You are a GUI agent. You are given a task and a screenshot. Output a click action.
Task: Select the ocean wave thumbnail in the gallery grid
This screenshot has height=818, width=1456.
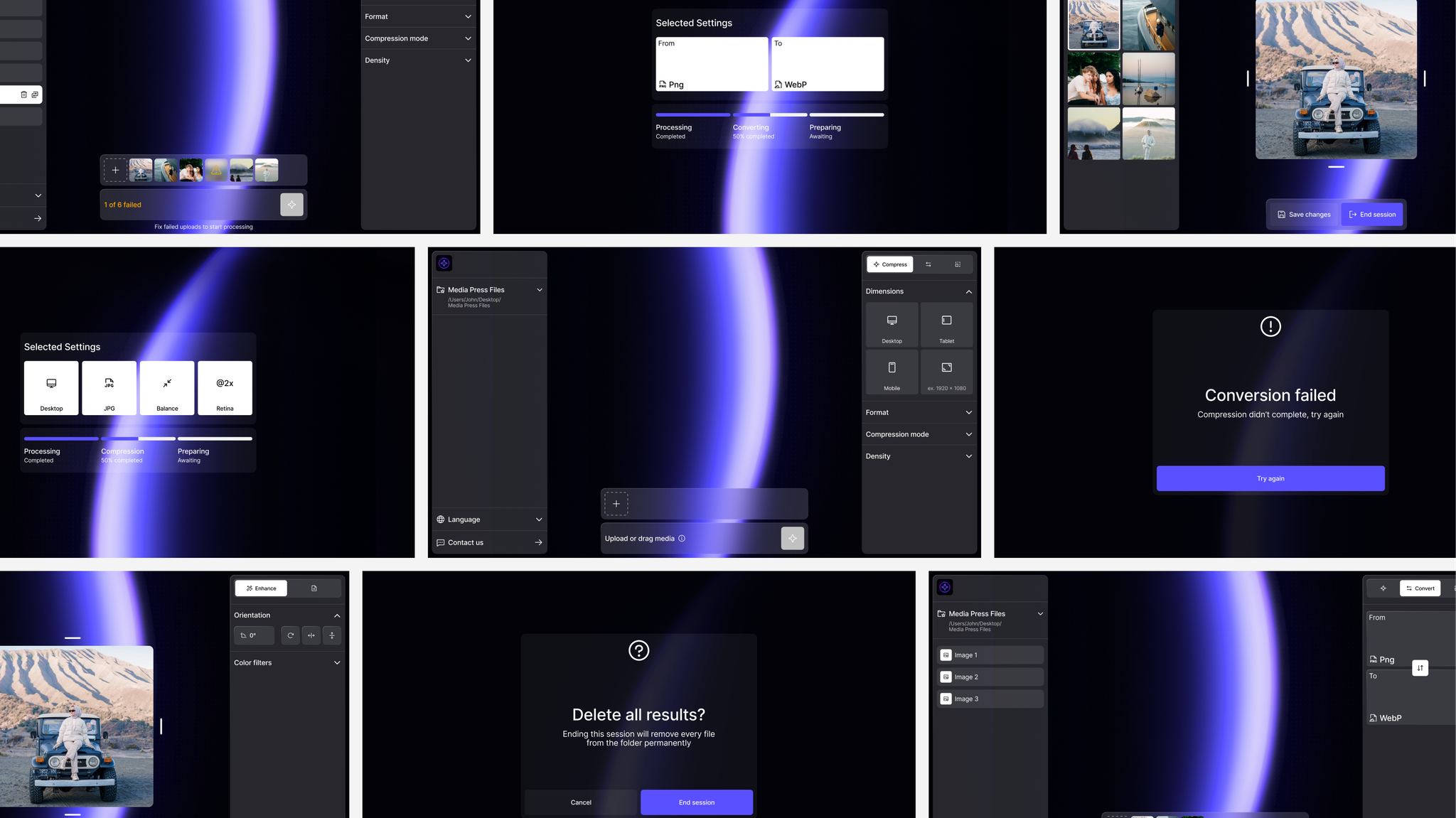point(1093,134)
